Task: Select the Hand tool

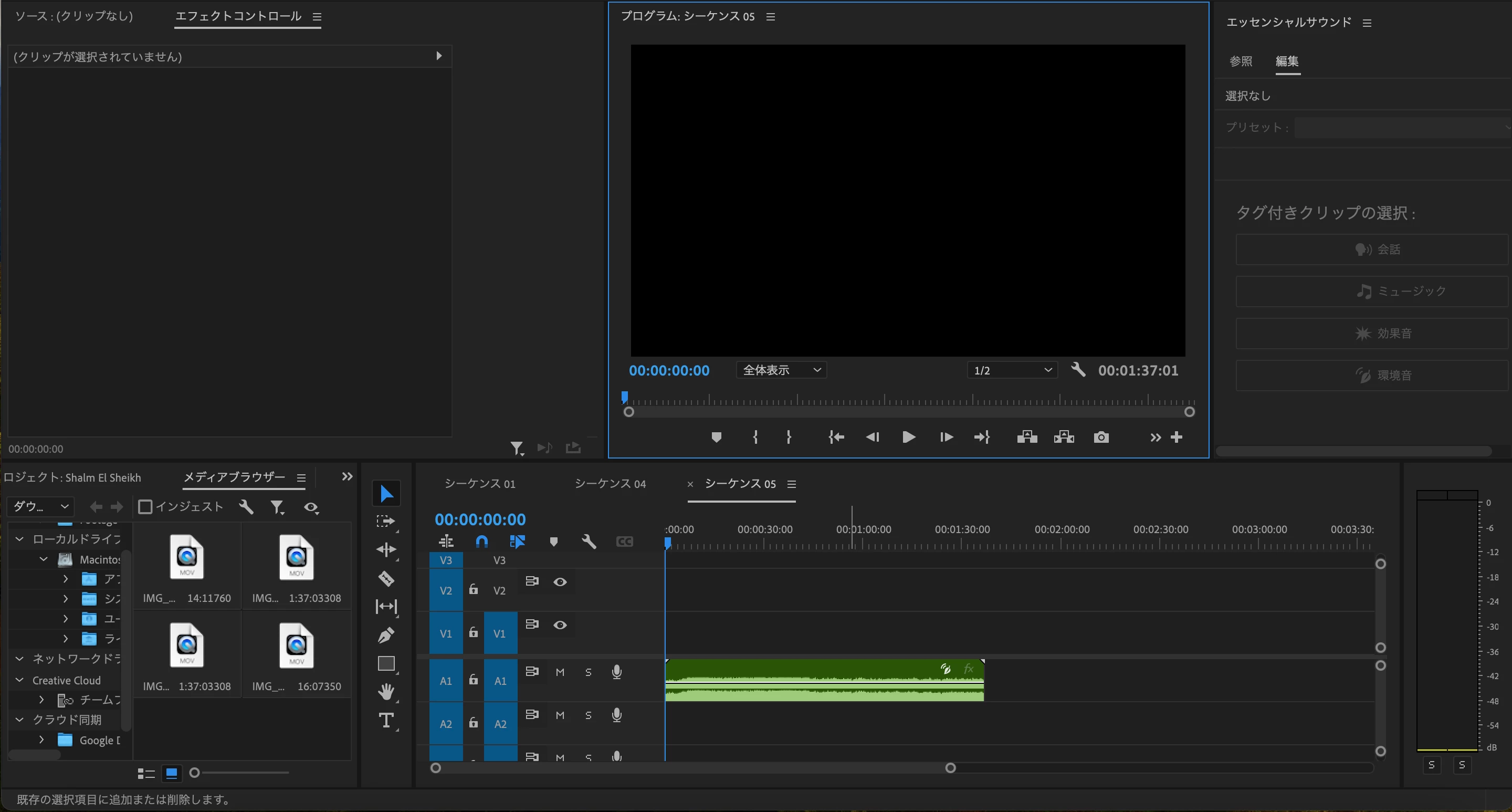Action: click(x=386, y=692)
